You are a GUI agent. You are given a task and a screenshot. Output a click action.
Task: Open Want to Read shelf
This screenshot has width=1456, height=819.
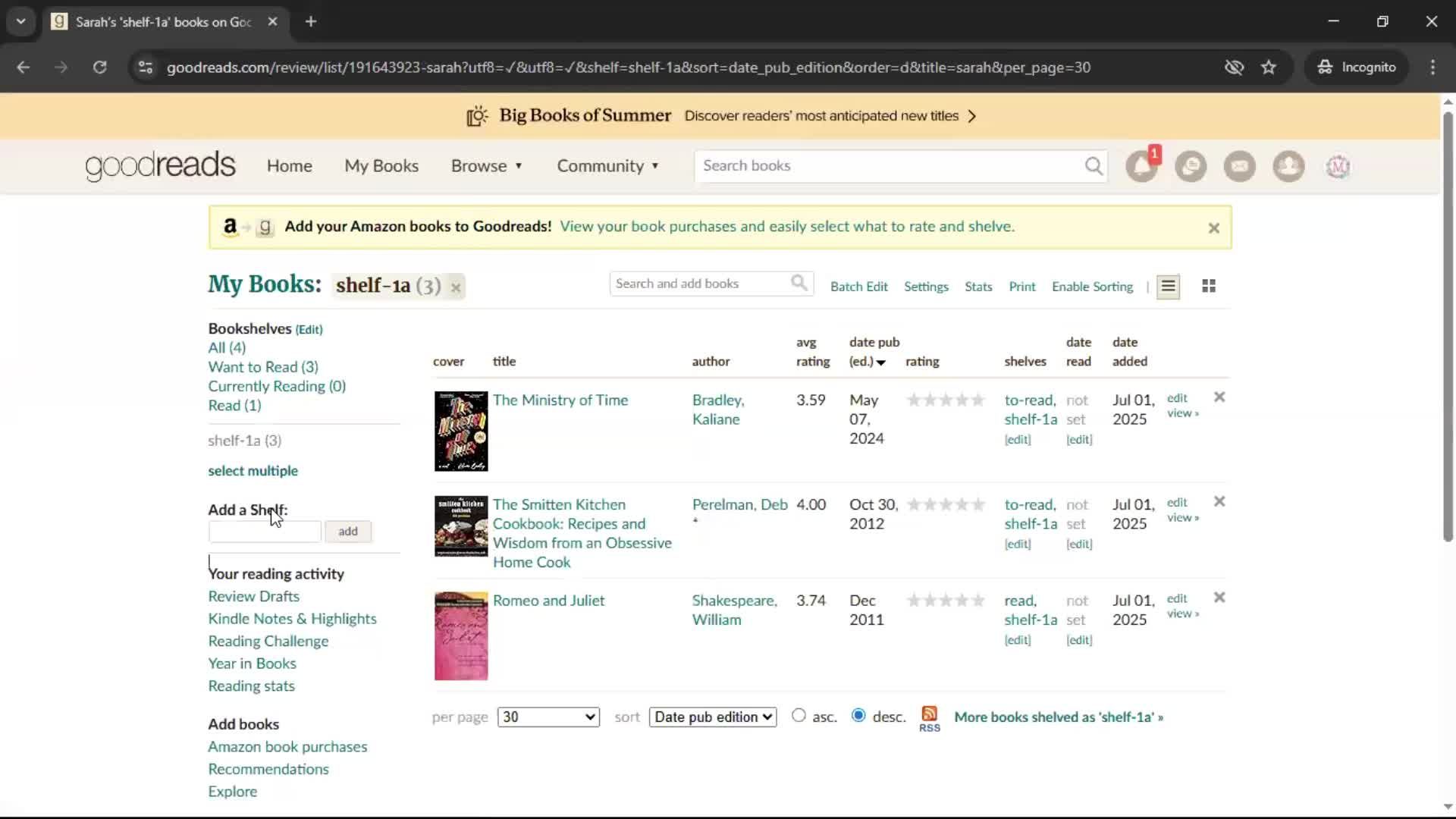263,367
